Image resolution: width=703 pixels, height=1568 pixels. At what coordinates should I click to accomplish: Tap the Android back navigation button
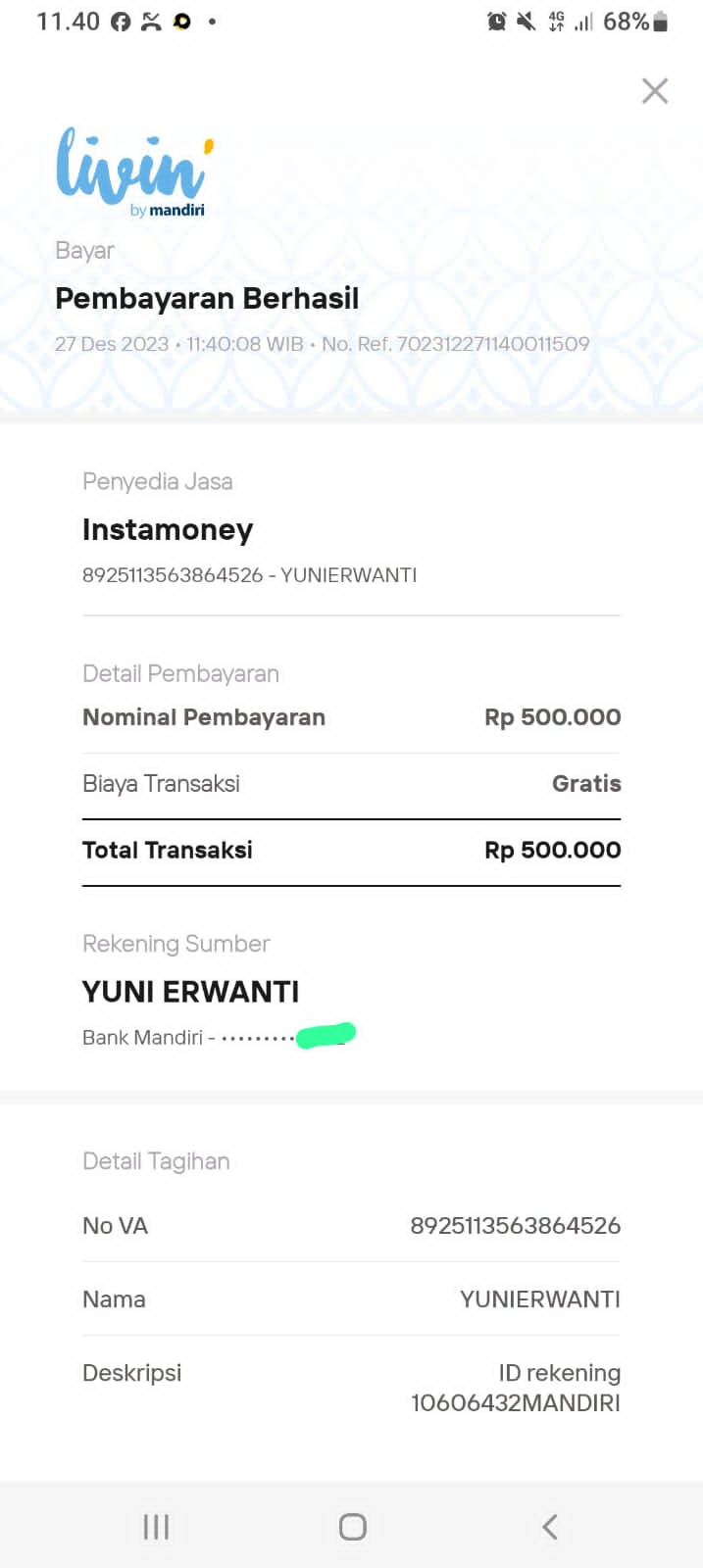pos(549,1526)
